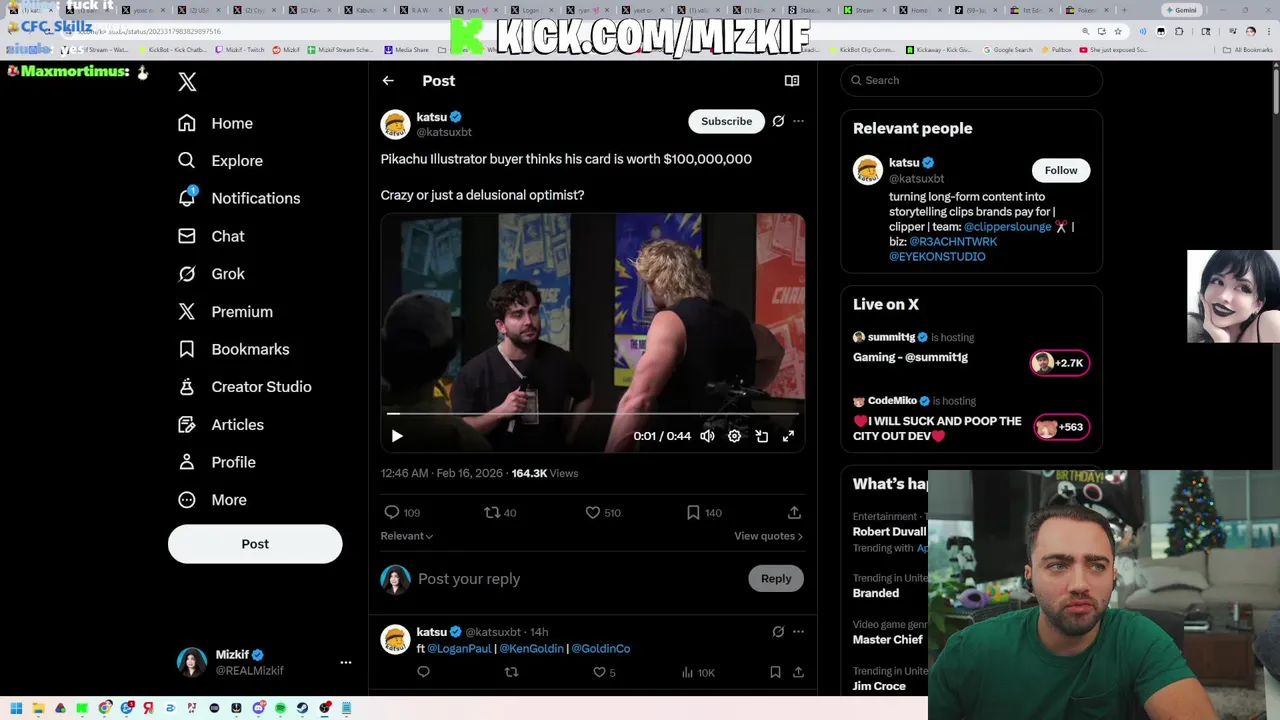Image resolution: width=1280 pixels, height=720 pixels.
Task: Open @GoldinCo mention link
Action: point(601,648)
